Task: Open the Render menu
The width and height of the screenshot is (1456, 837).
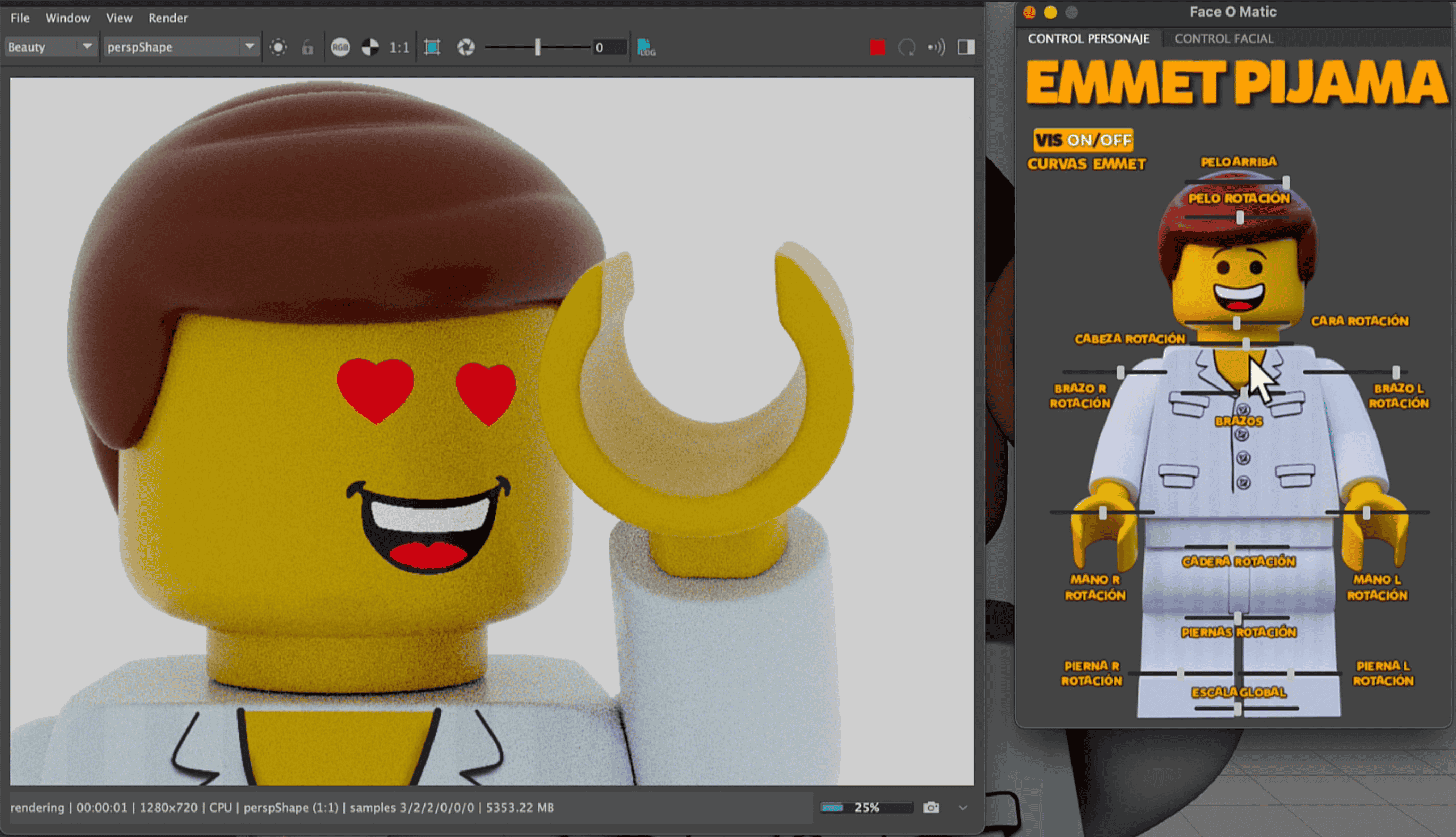Action: coord(168,18)
